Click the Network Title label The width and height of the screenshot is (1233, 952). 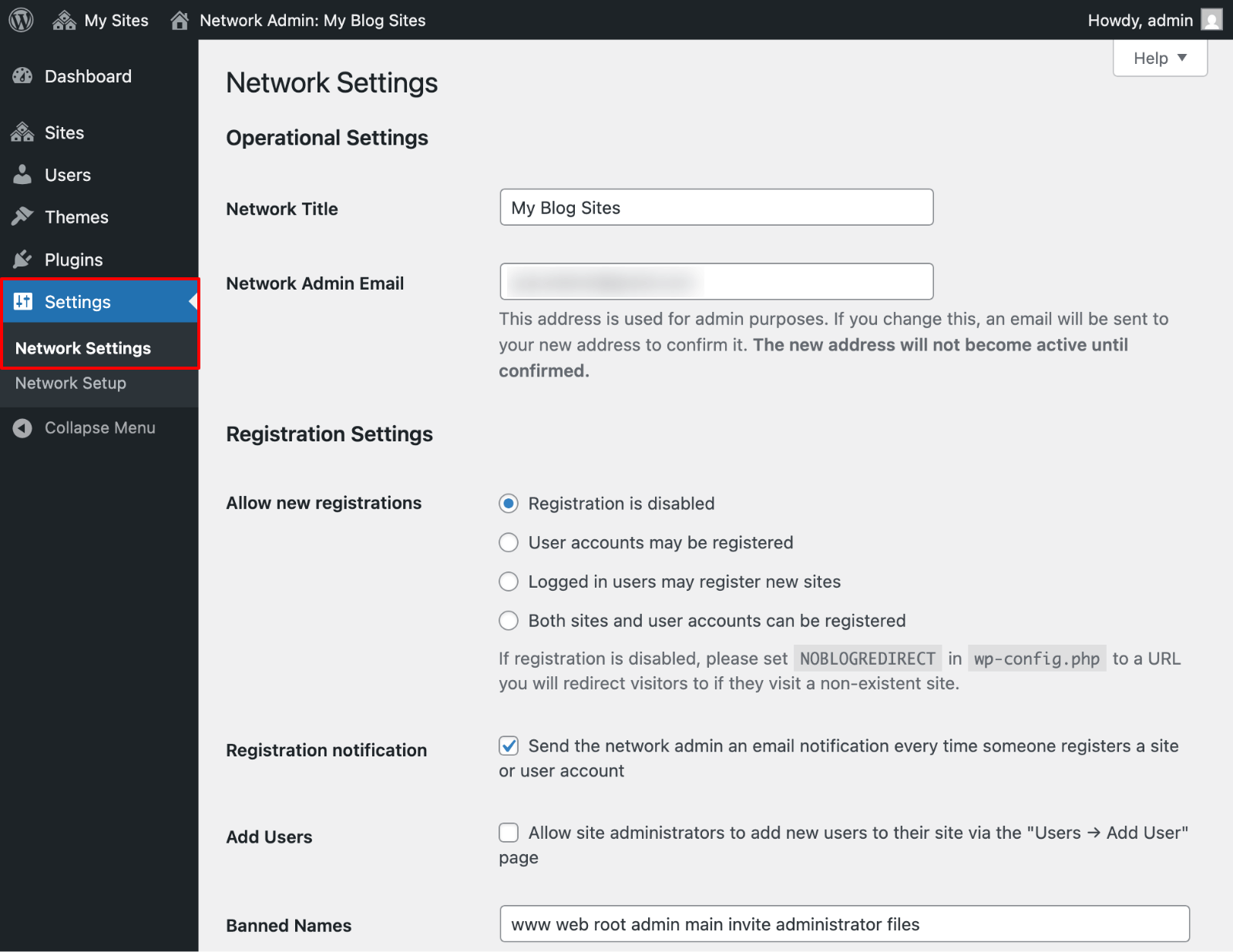click(282, 210)
